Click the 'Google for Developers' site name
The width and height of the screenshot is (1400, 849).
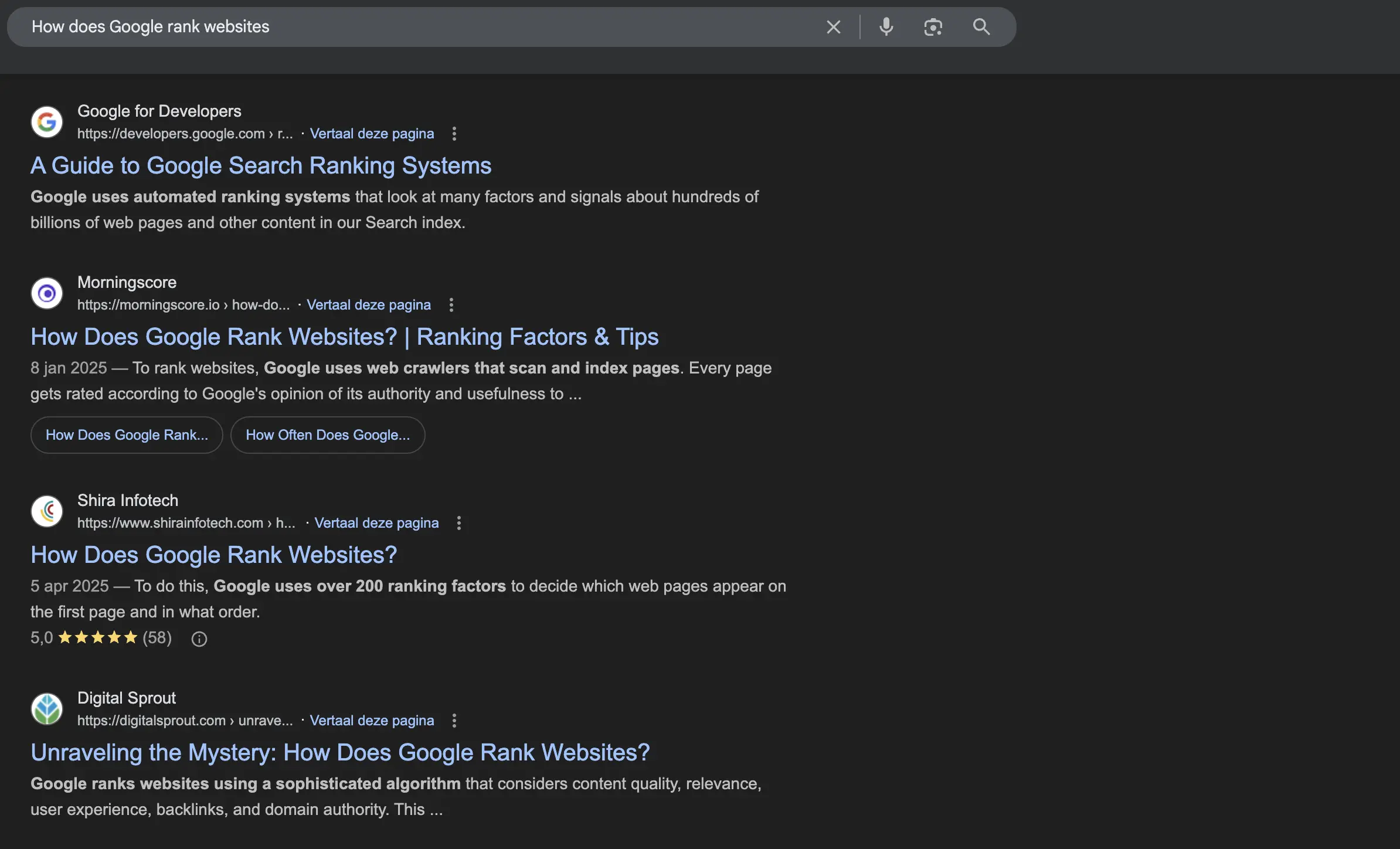pyautogui.click(x=159, y=111)
